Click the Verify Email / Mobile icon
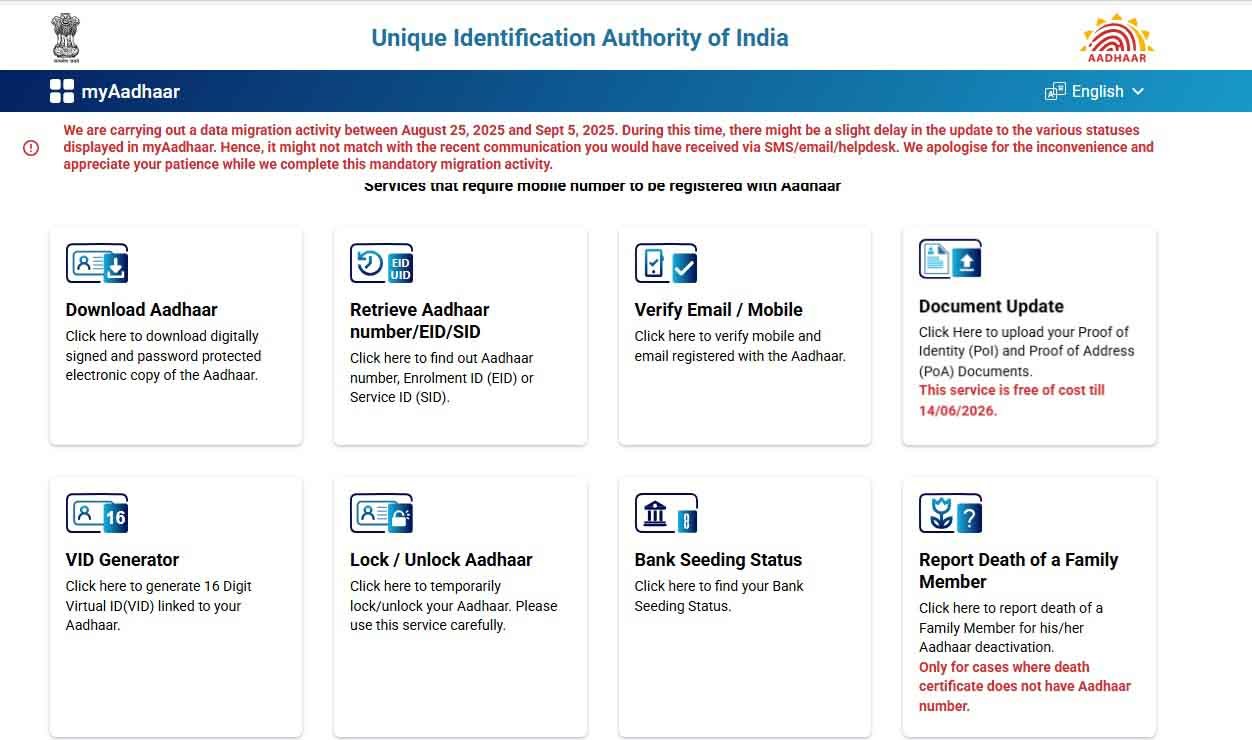Image resolution: width=1252 pixels, height=740 pixels. (666, 263)
